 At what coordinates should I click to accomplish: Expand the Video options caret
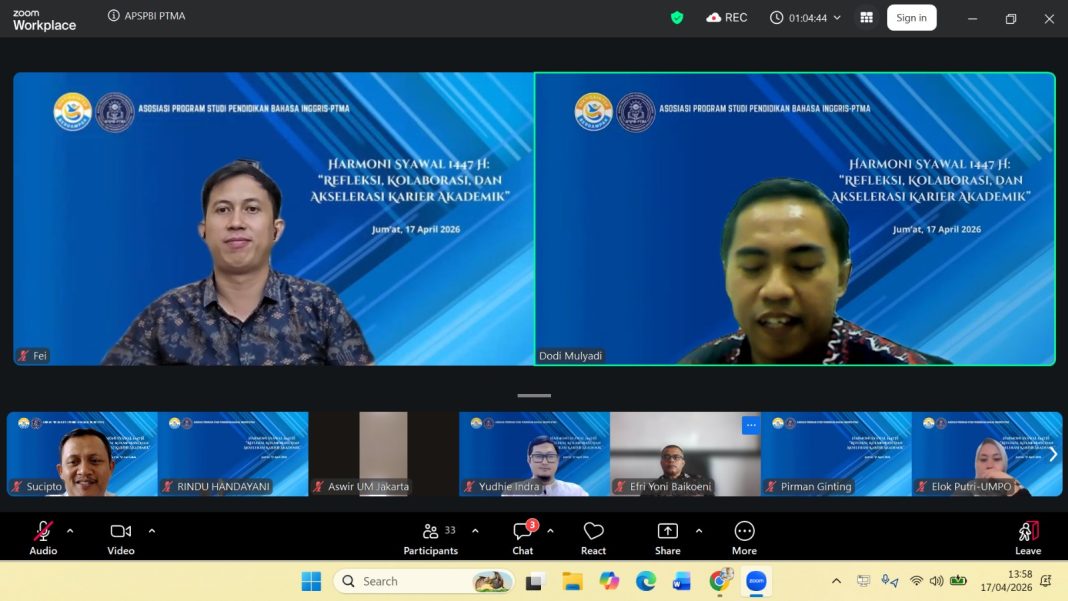[x=152, y=531]
